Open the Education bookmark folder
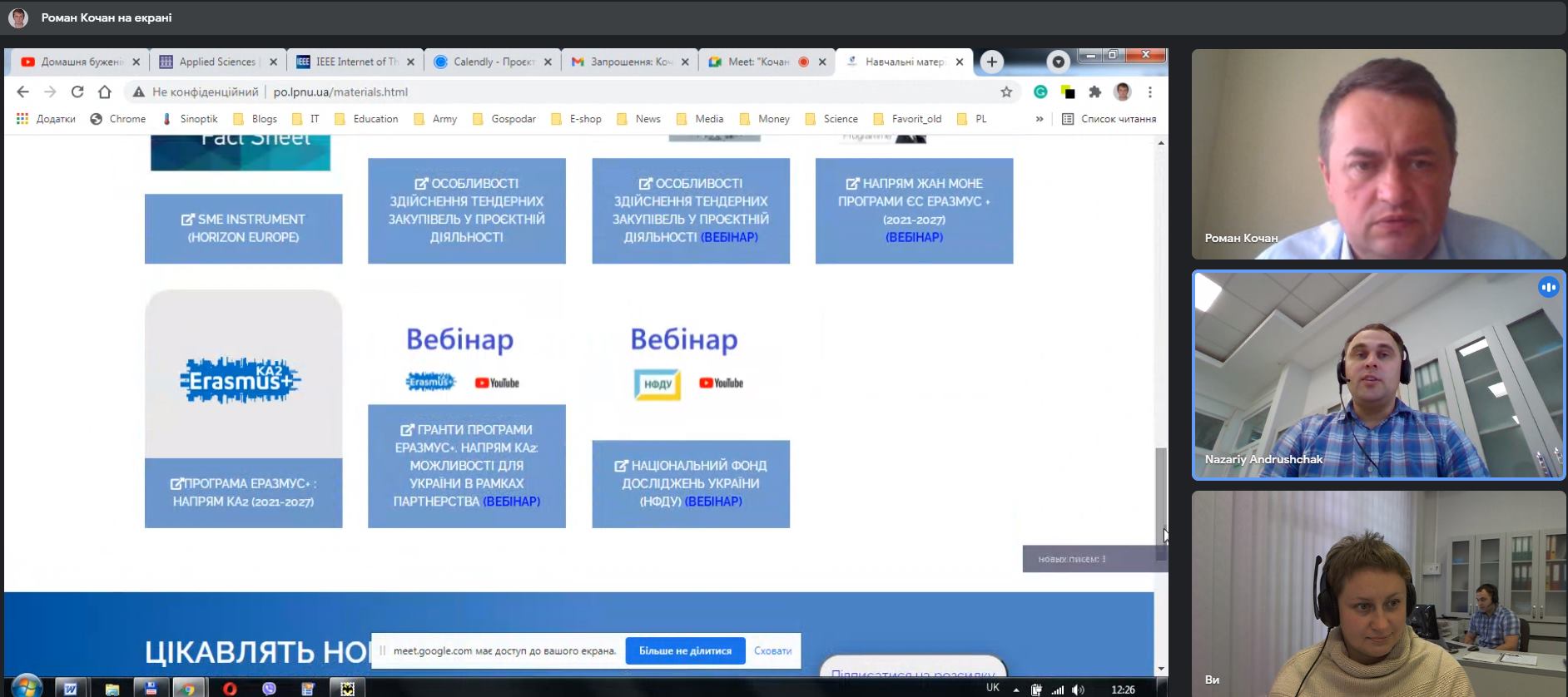 [366, 119]
